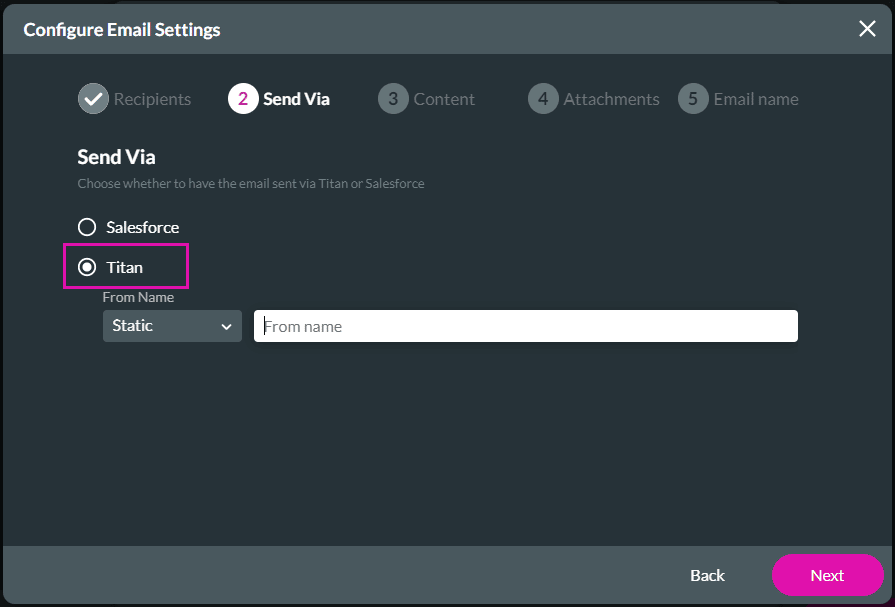The image size is (895, 607).
Task: Click the chevron arrow on Static dropdown
Action: [226, 327]
